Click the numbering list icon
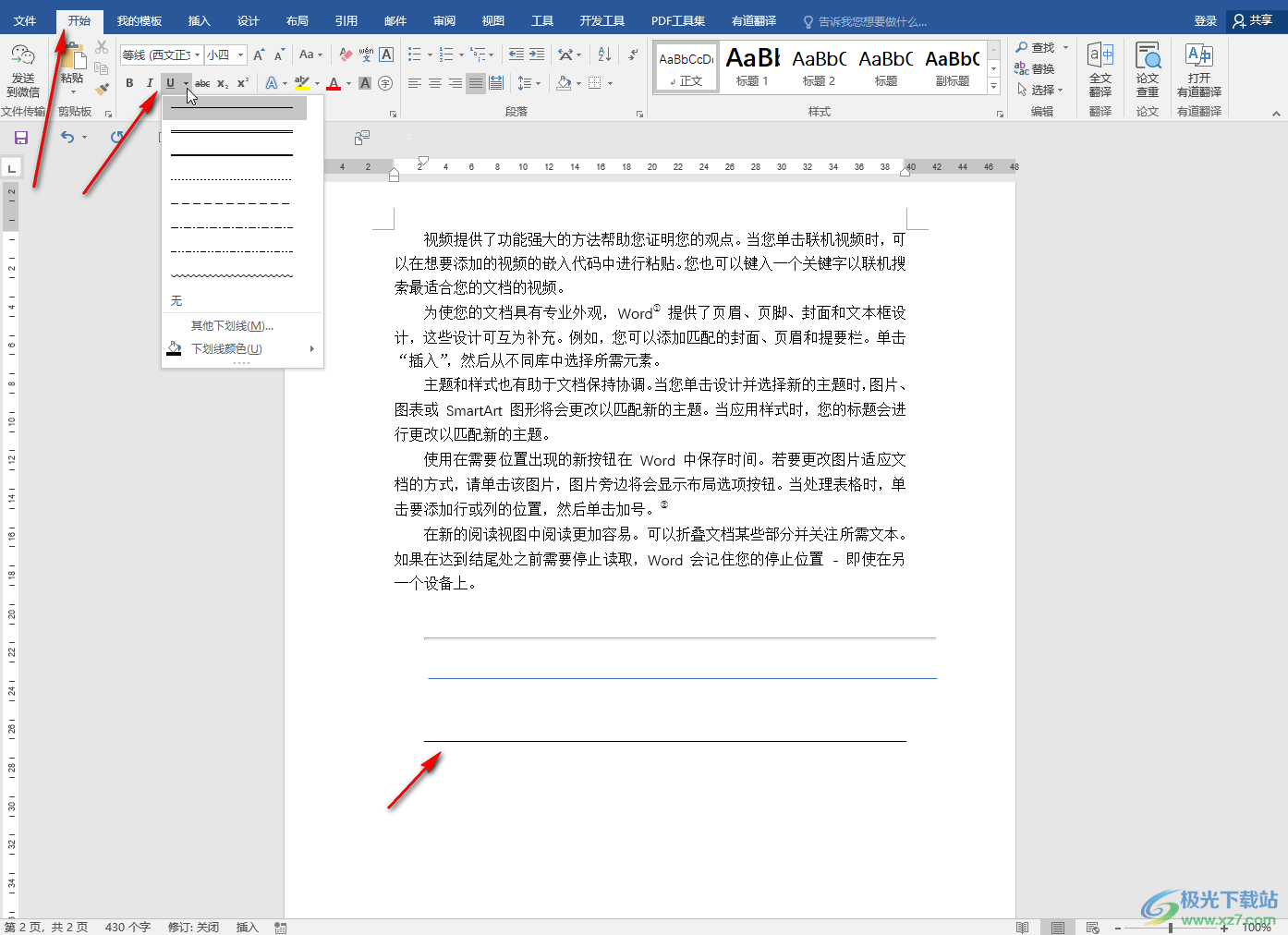The height and width of the screenshot is (935, 1288). 446,55
